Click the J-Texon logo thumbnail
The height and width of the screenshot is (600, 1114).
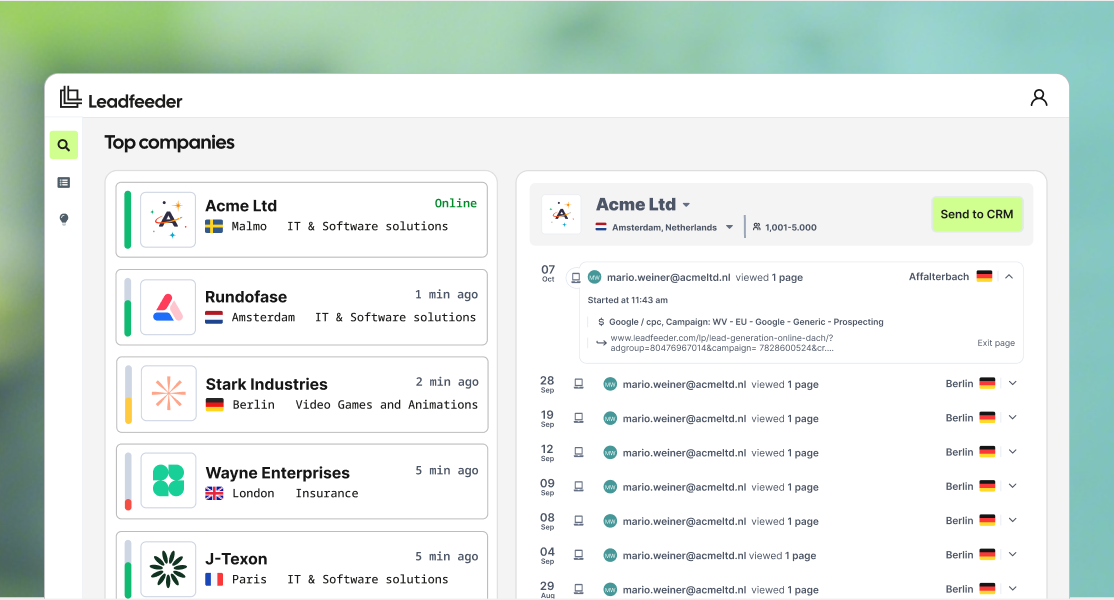coord(168,569)
